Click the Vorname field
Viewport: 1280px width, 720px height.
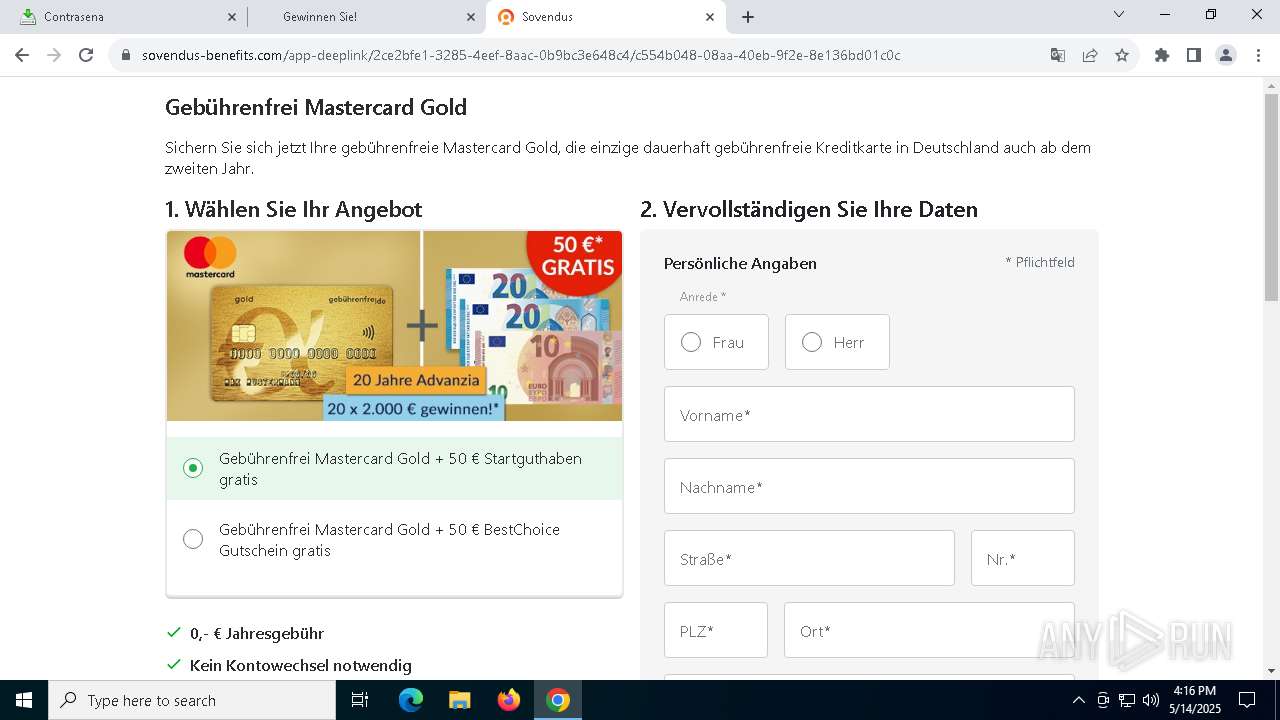tap(869, 414)
